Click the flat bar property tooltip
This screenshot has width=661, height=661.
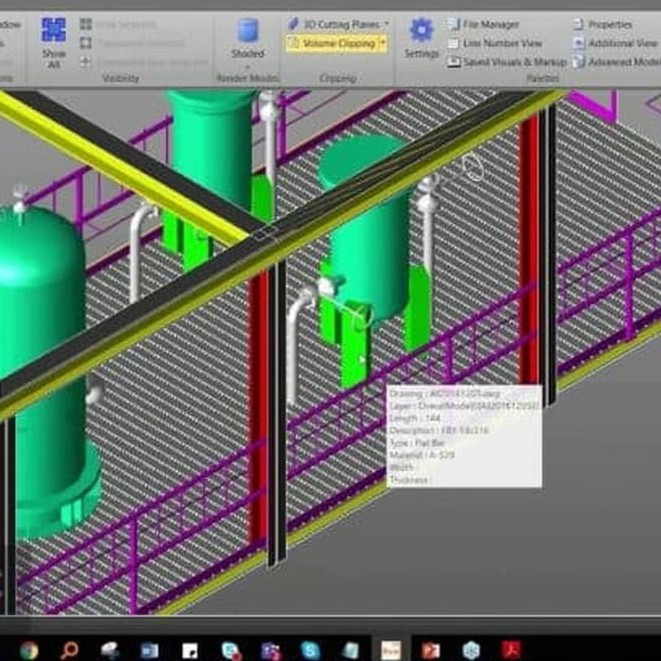tap(463, 436)
